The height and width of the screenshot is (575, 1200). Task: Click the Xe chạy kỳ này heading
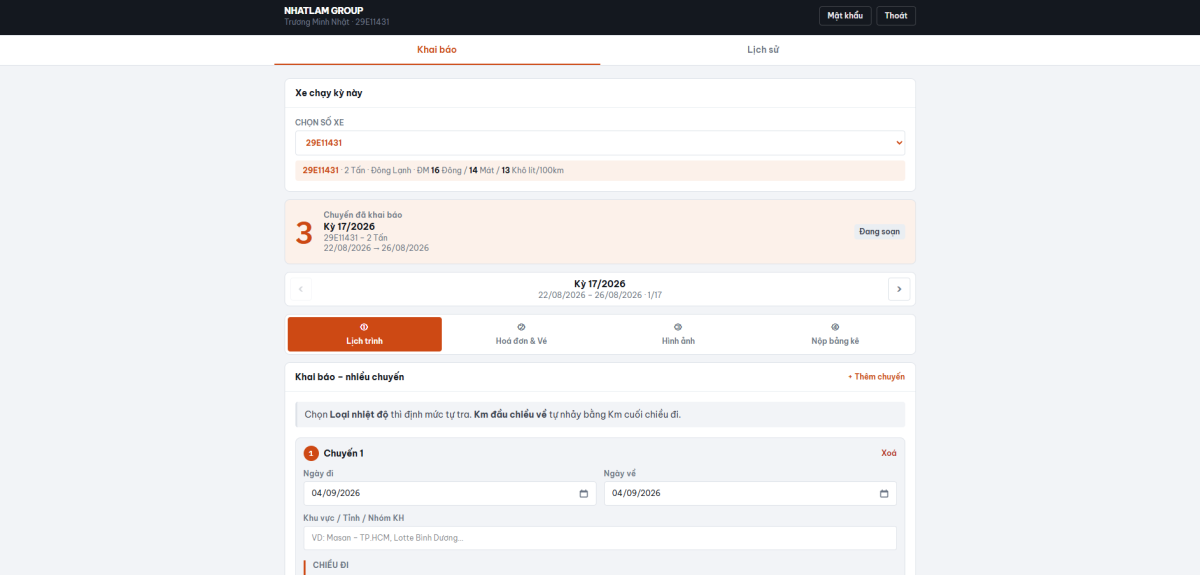click(x=329, y=93)
